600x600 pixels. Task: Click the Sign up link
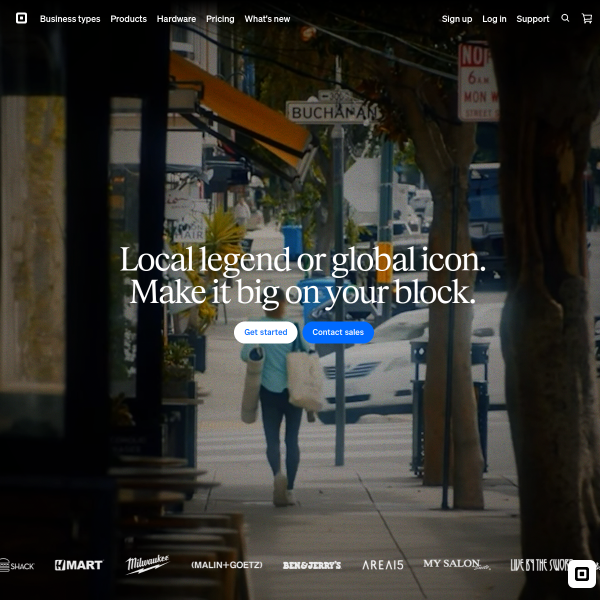click(457, 19)
